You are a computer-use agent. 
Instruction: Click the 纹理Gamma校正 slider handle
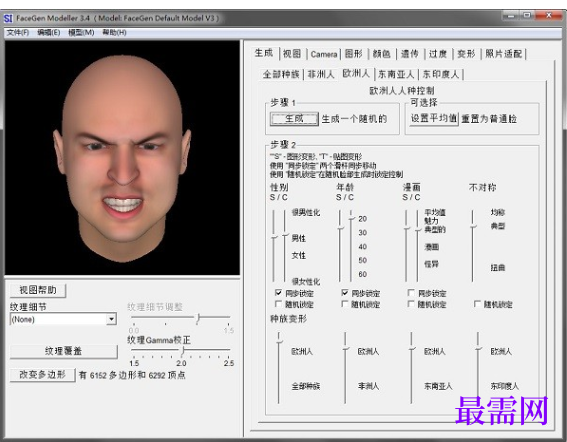(183, 350)
